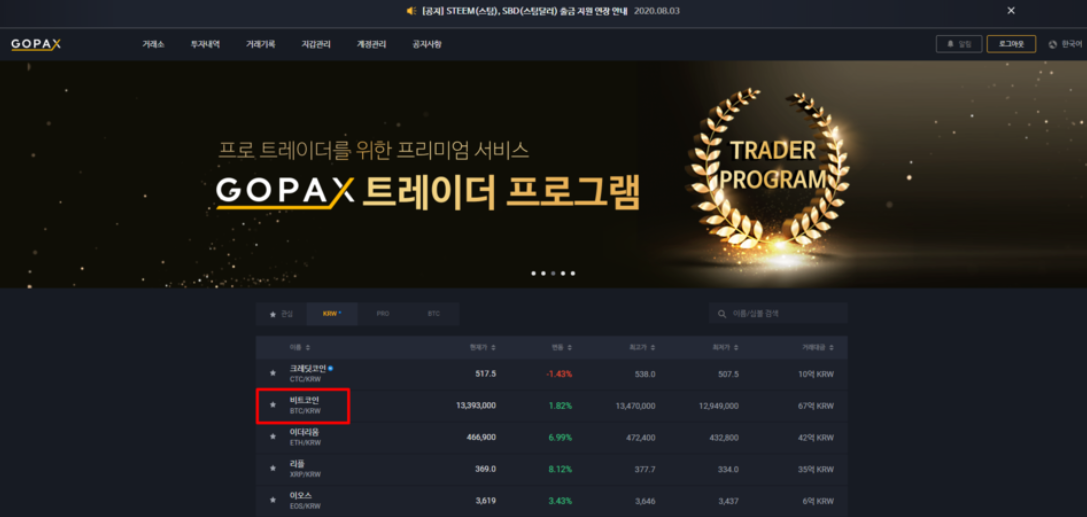Click the 472,400 high price cell
The image size is (1087, 517).
point(641,437)
